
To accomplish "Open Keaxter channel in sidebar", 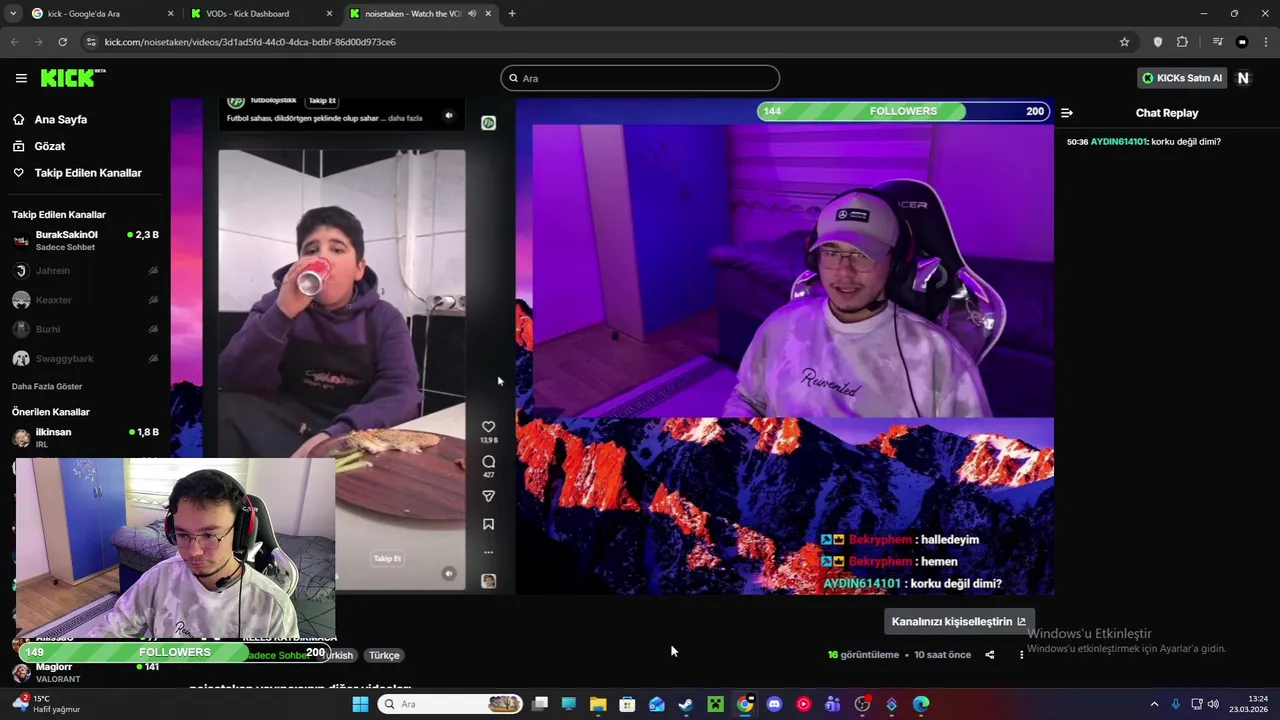I will 85,300.
